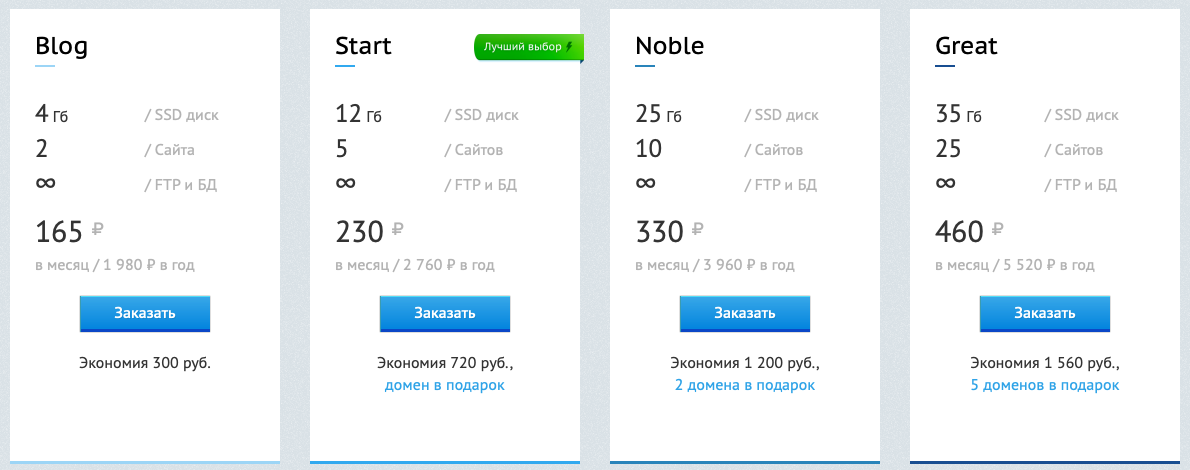Viewport: 1190px width, 470px height.
Task: Select the Blog plan heading
Action: (62, 46)
